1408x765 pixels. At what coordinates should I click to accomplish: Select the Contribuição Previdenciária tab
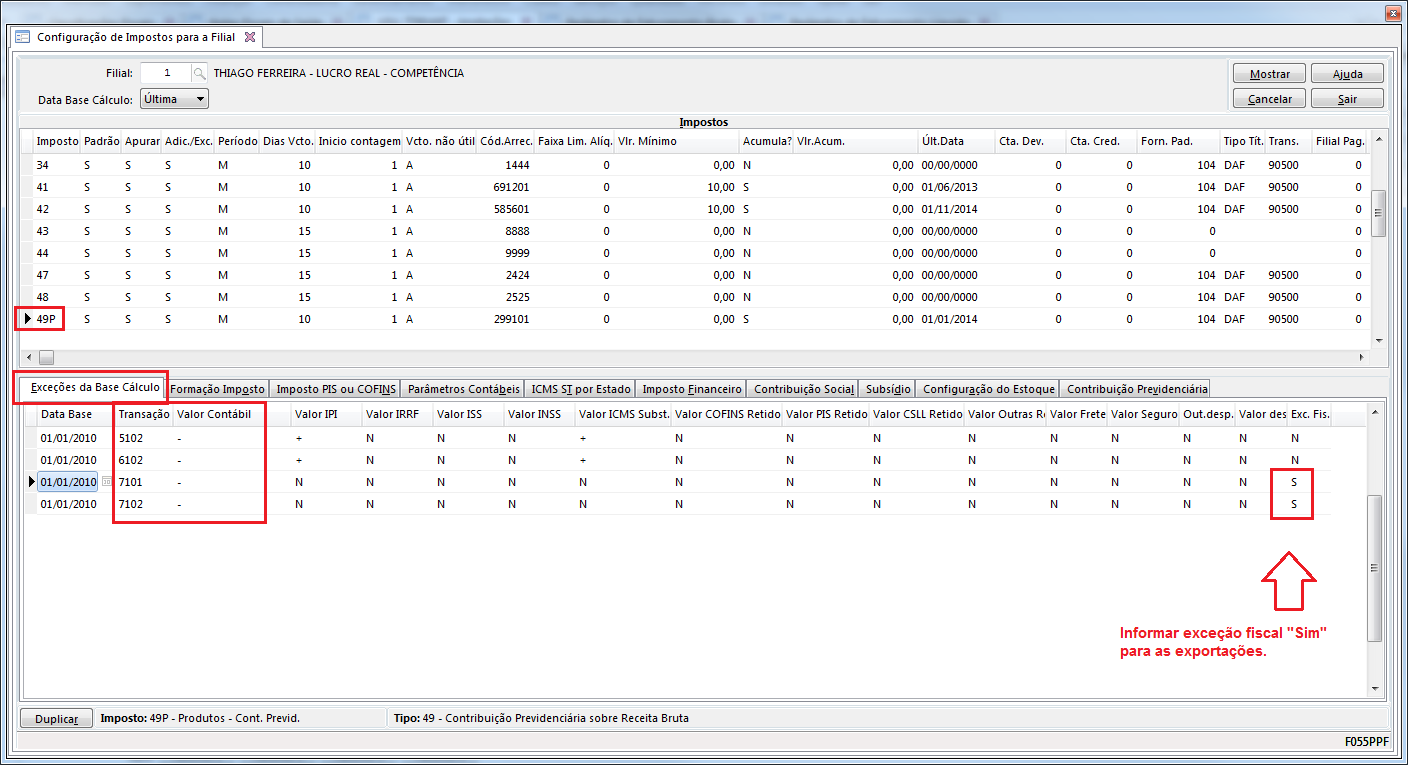(x=1137, y=389)
